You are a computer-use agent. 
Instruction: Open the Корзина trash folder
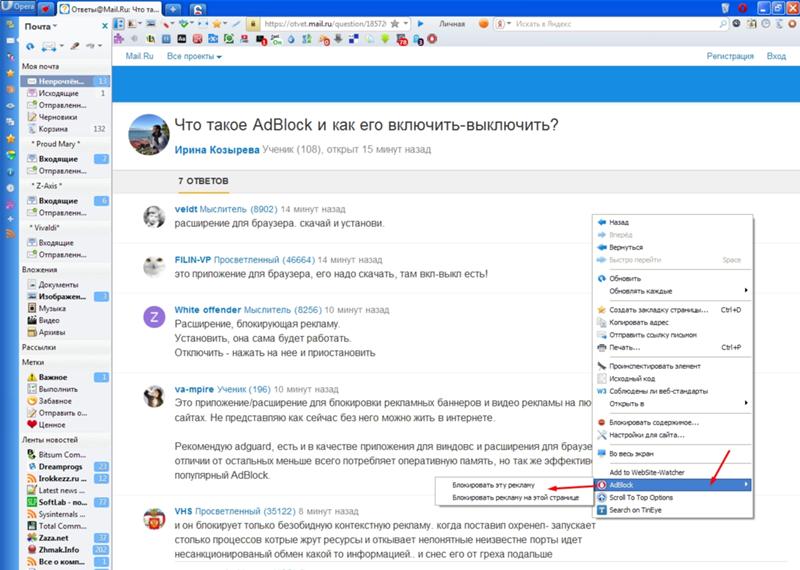pyautogui.click(x=65, y=129)
